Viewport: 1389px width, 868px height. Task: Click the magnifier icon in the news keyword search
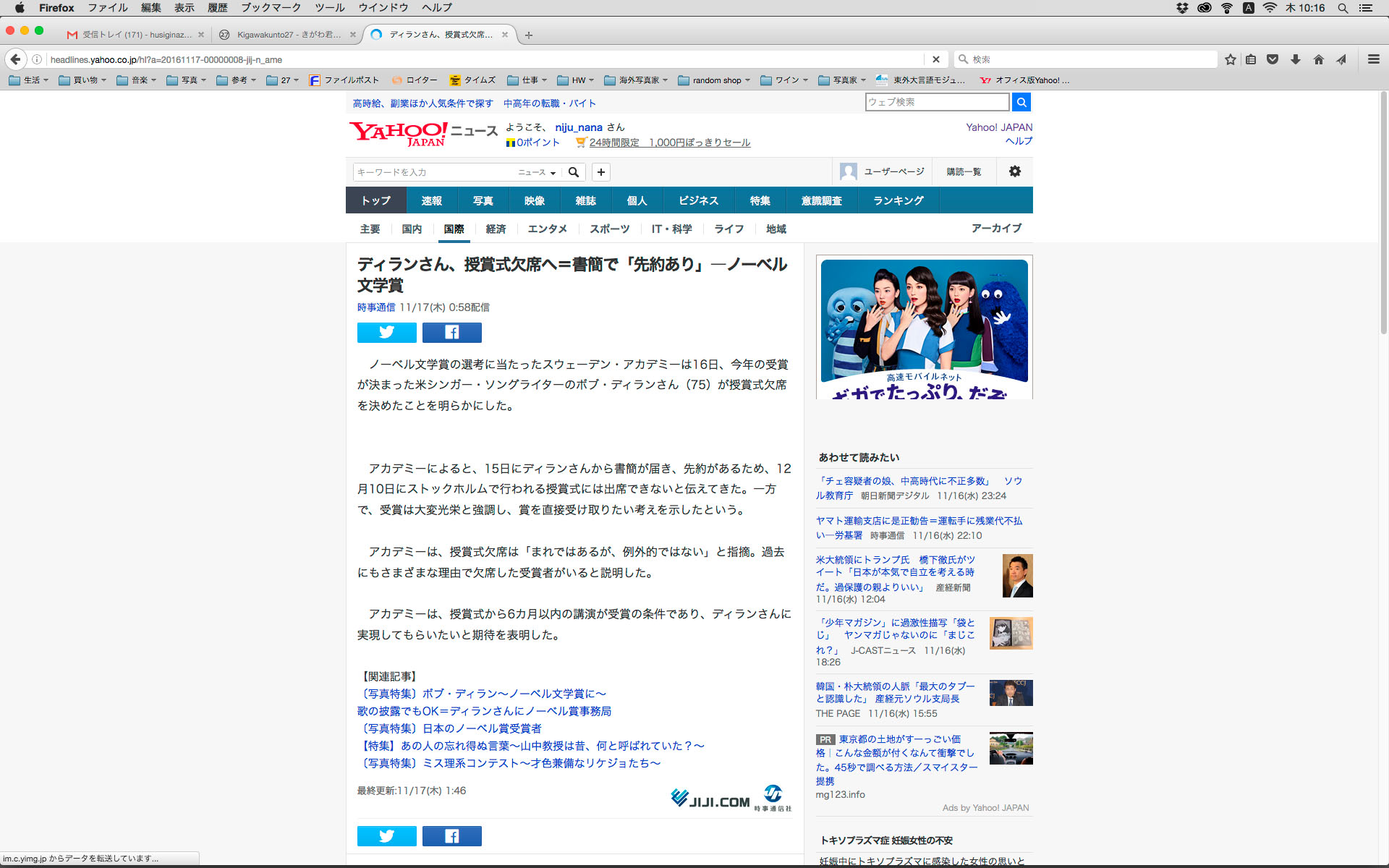[574, 172]
